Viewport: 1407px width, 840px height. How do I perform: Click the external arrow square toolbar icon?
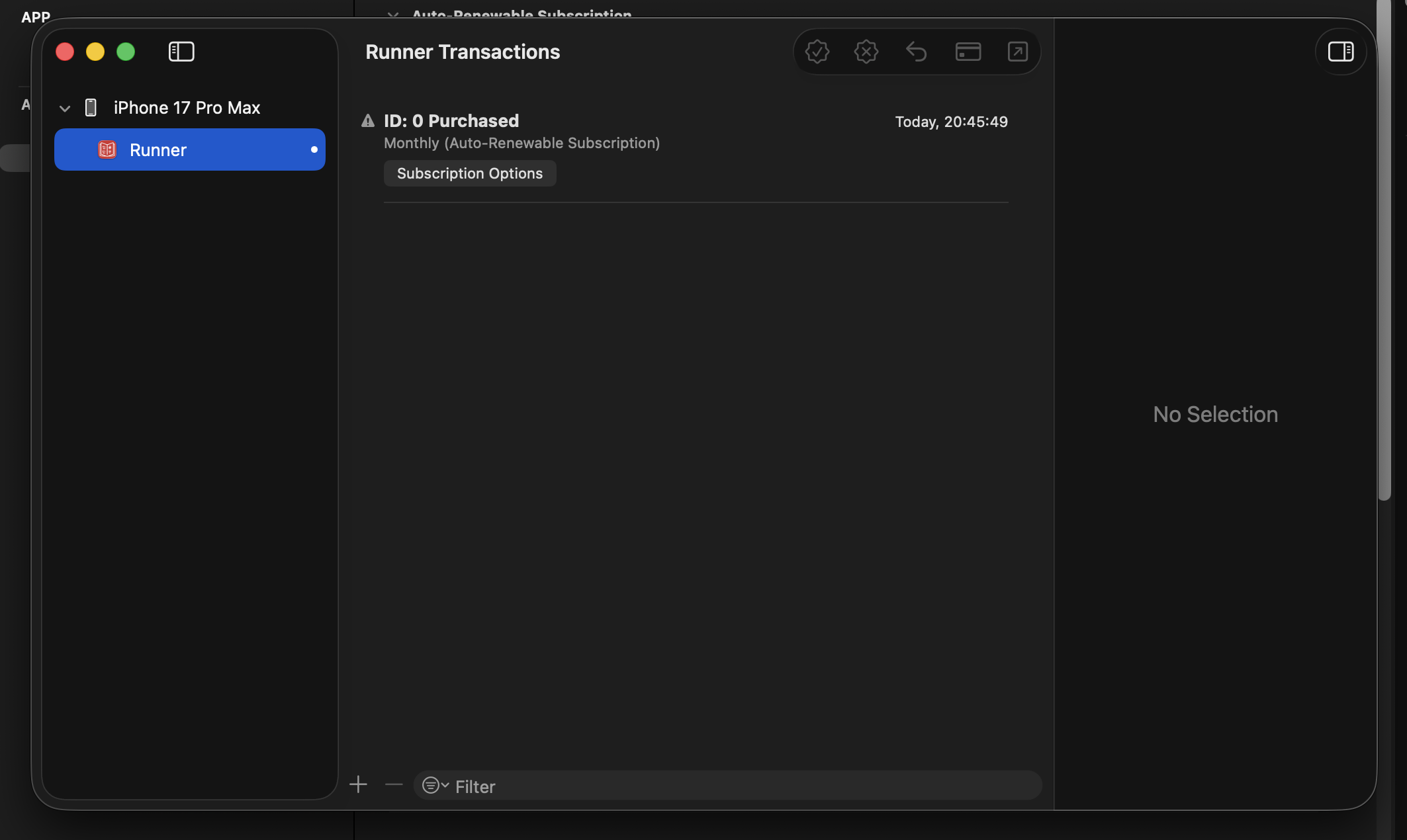tap(1018, 52)
